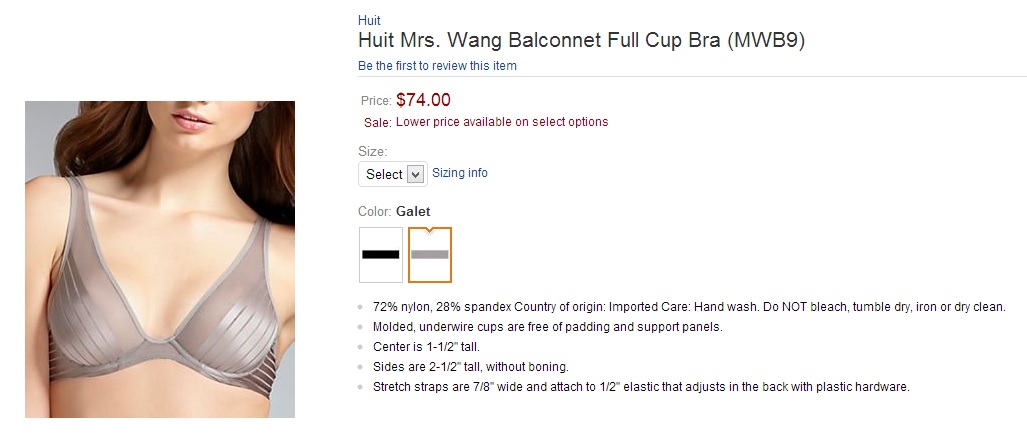Click the 'Size:' label
Image resolution: width=1027 pixels, height=440 pixels.
(x=372, y=152)
